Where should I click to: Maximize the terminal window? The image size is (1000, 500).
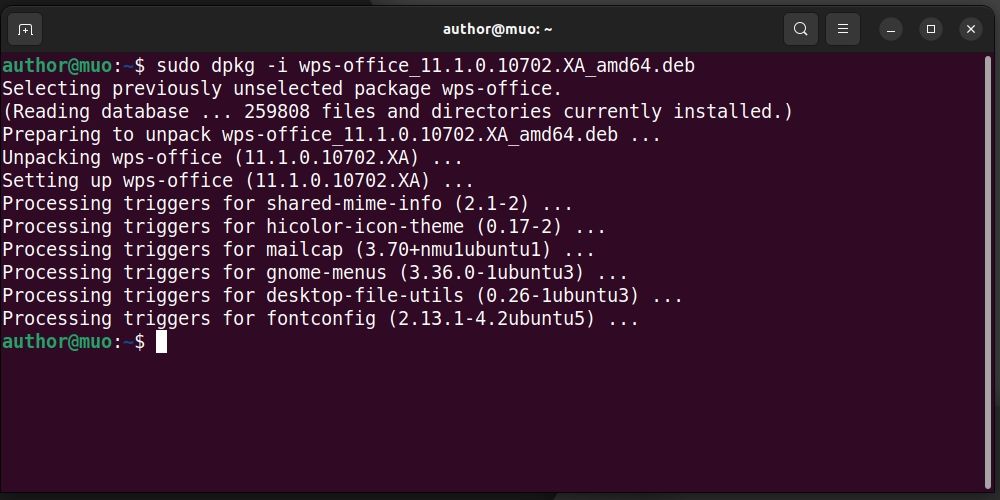tap(931, 29)
